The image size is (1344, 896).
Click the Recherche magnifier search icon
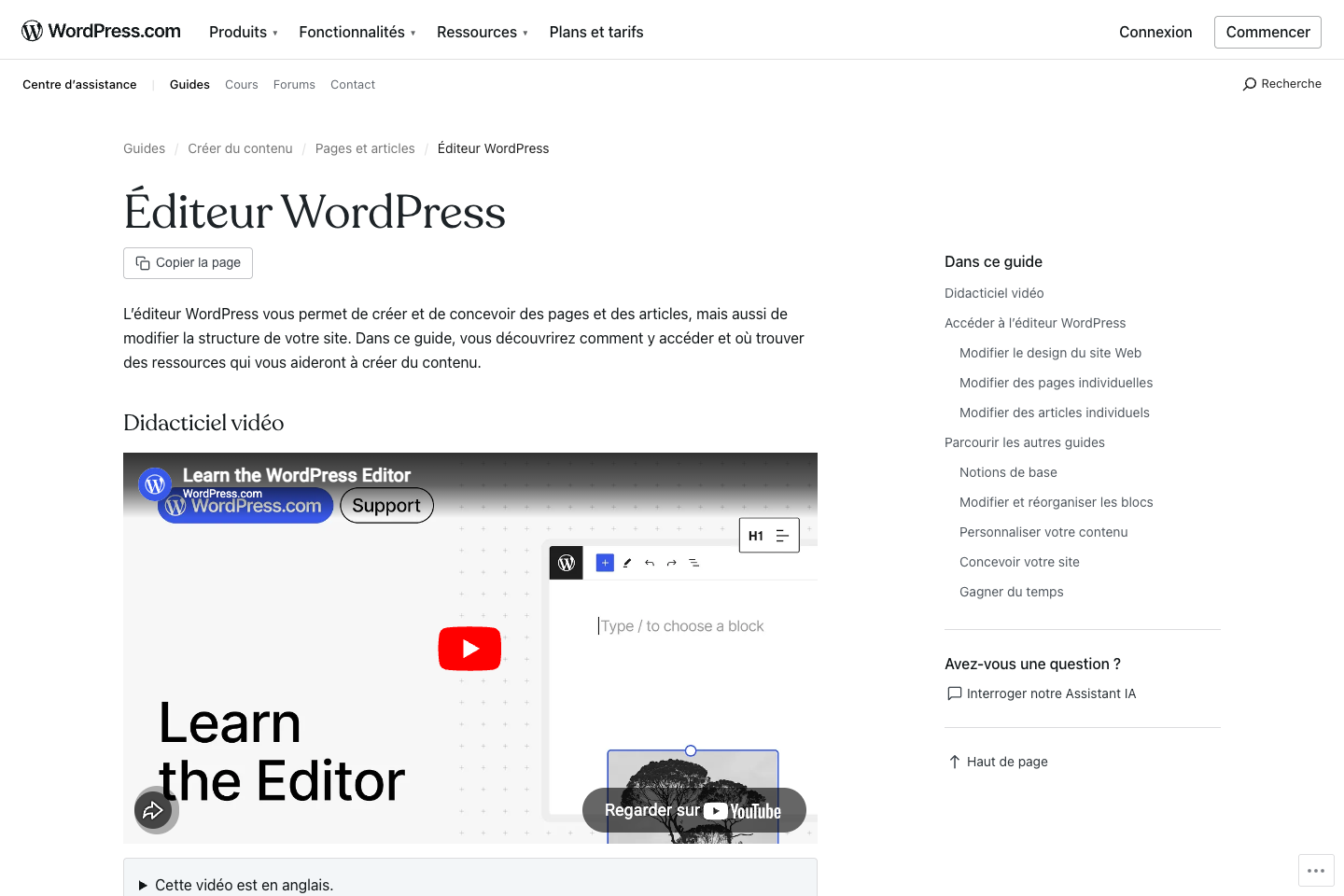tap(1250, 84)
